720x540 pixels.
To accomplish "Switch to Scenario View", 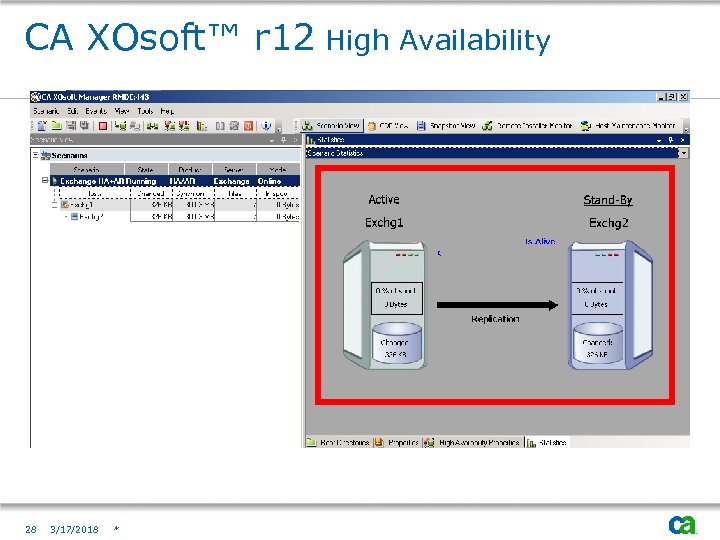I will click(x=332, y=125).
